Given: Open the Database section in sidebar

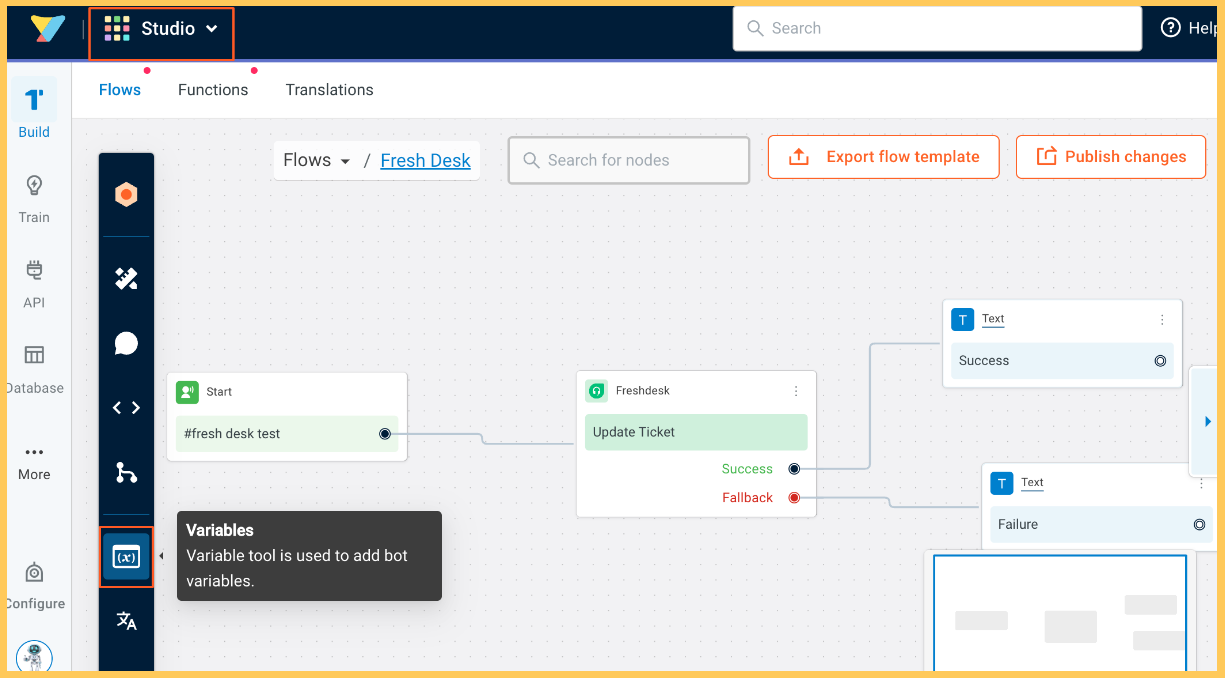Looking at the screenshot, I should pyautogui.click(x=34, y=369).
